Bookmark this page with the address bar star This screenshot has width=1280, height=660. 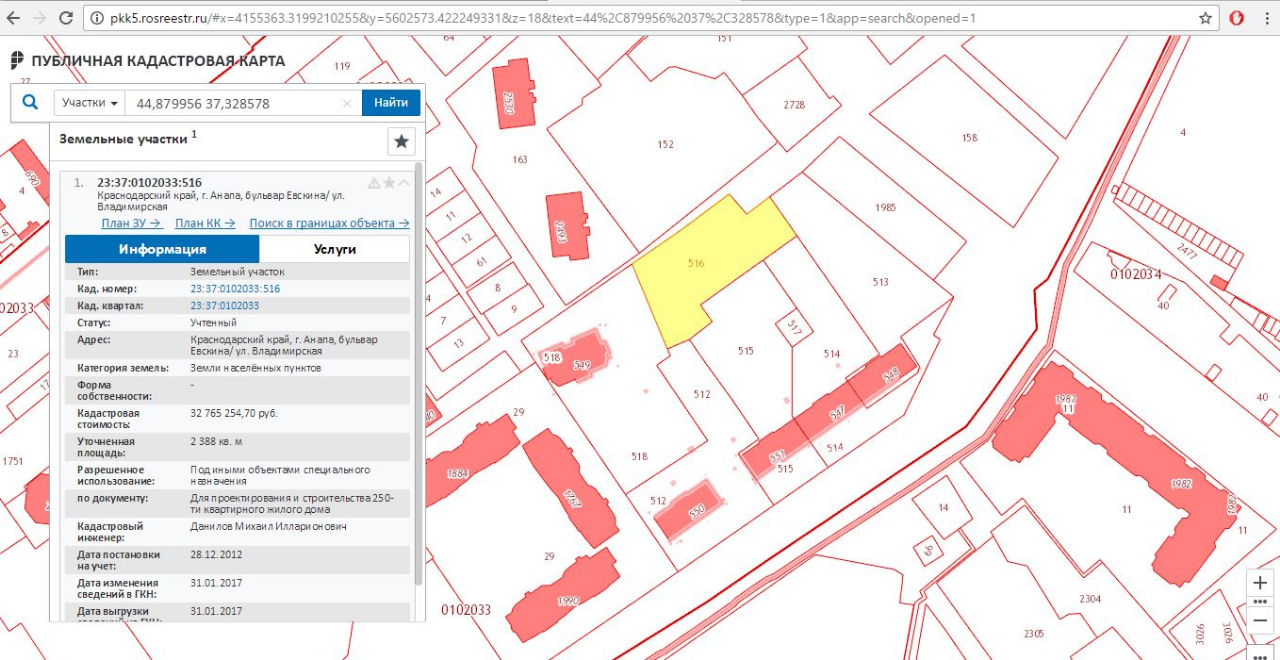pyautogui.click(x=1206, y=18)
